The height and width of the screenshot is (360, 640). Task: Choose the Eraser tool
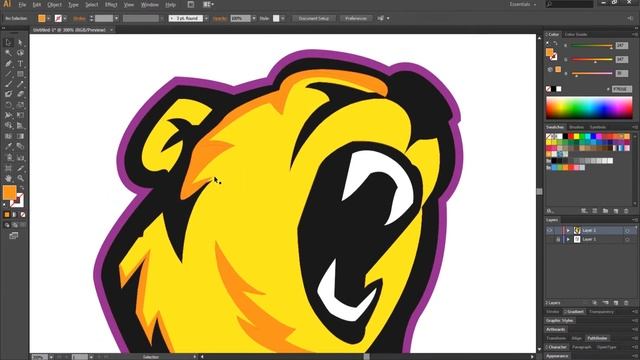tap(20, 94)
